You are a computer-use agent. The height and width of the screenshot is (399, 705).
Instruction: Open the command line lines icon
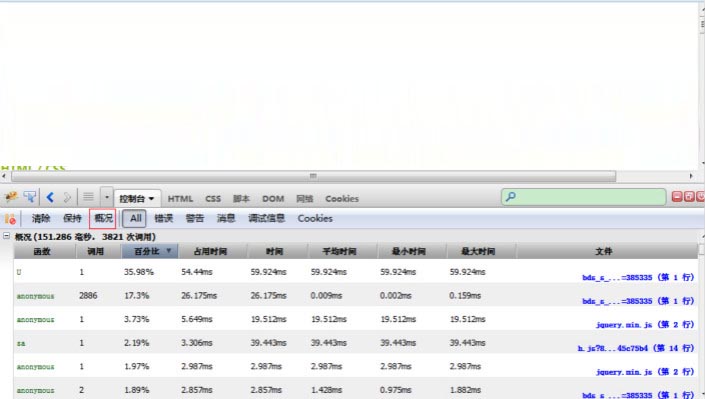[x=88, y=197]
